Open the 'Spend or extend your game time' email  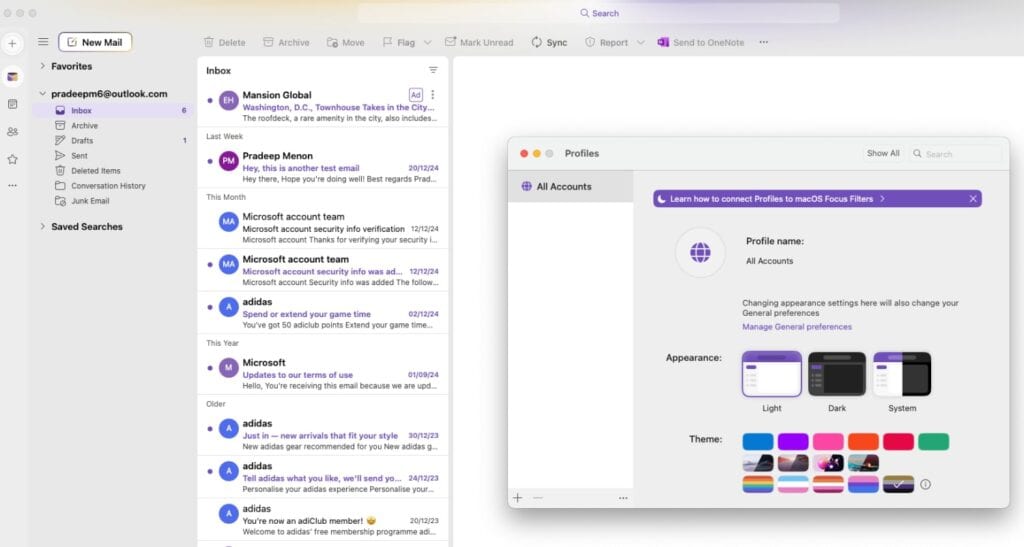323,313
